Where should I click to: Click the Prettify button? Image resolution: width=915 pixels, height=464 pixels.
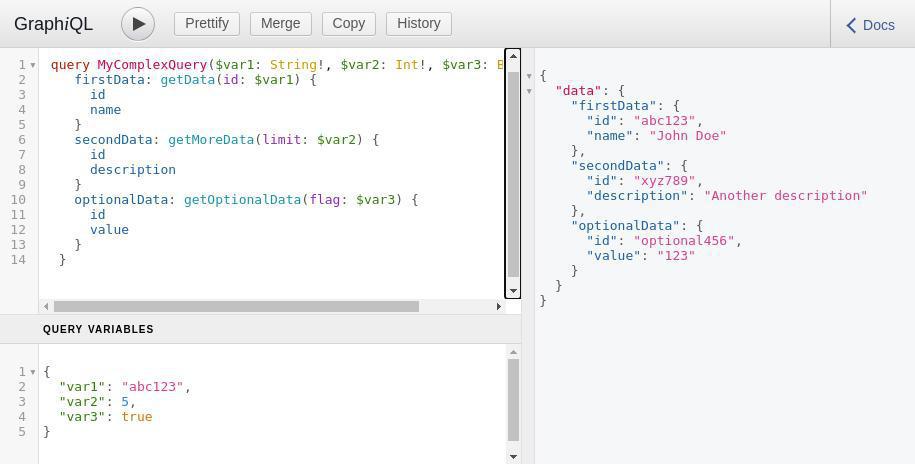pos(207,23)
